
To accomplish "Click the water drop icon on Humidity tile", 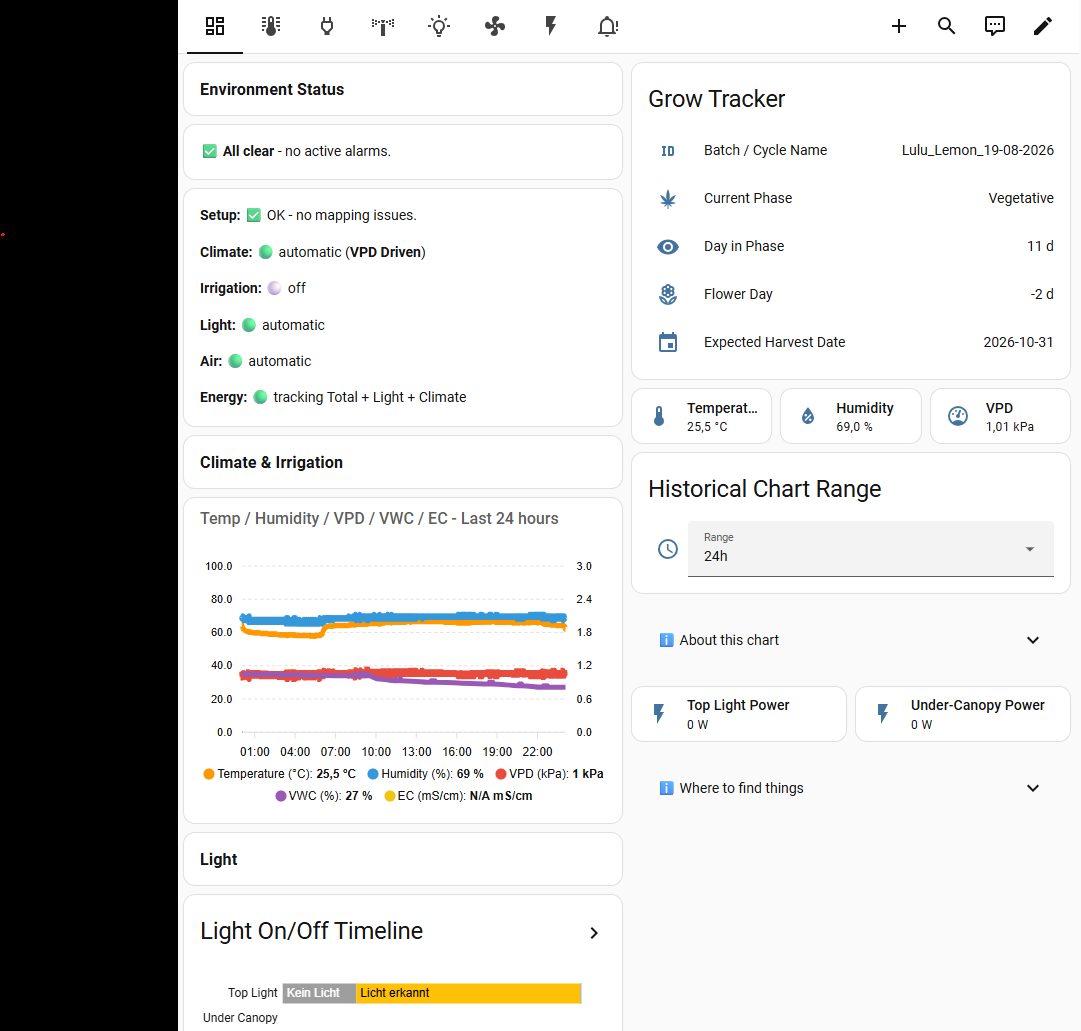I will coord(808,416).
